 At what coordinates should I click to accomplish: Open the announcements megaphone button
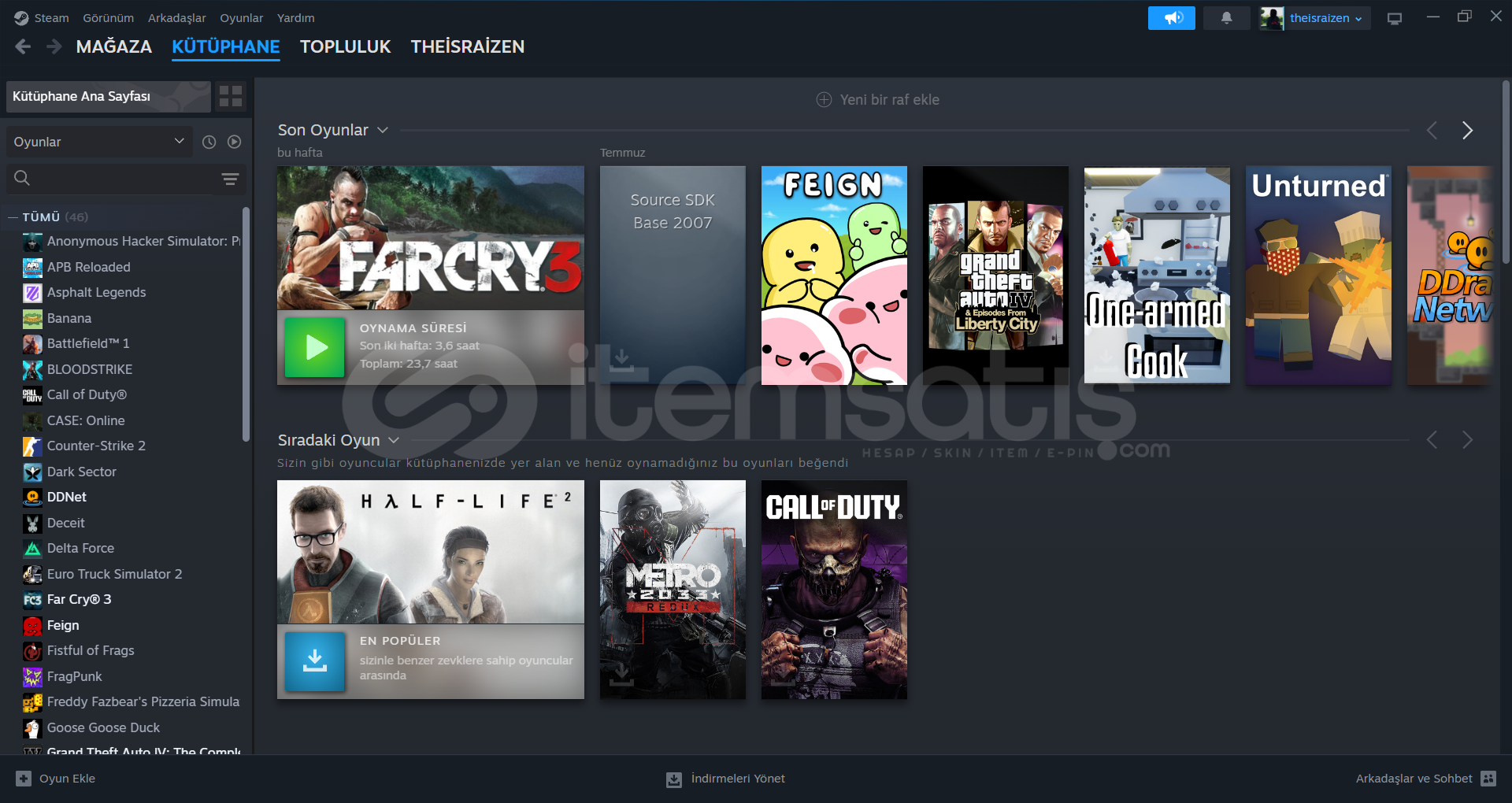click(1171, 18)
